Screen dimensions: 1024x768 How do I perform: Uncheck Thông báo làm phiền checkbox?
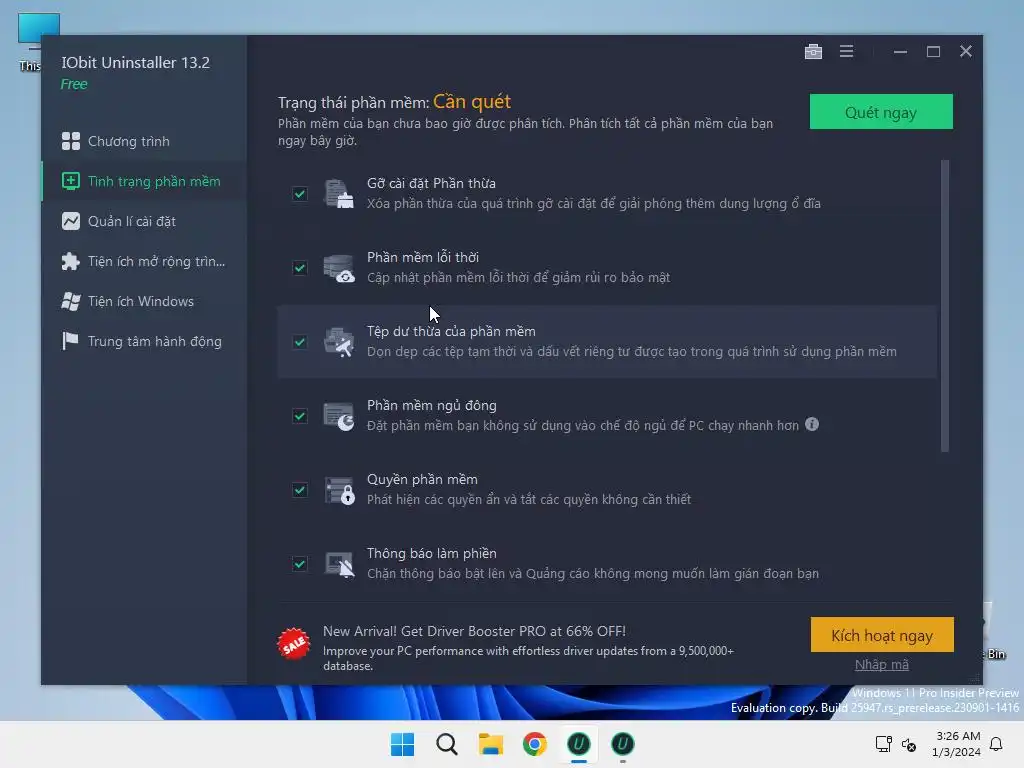click(x=300, y=564)
